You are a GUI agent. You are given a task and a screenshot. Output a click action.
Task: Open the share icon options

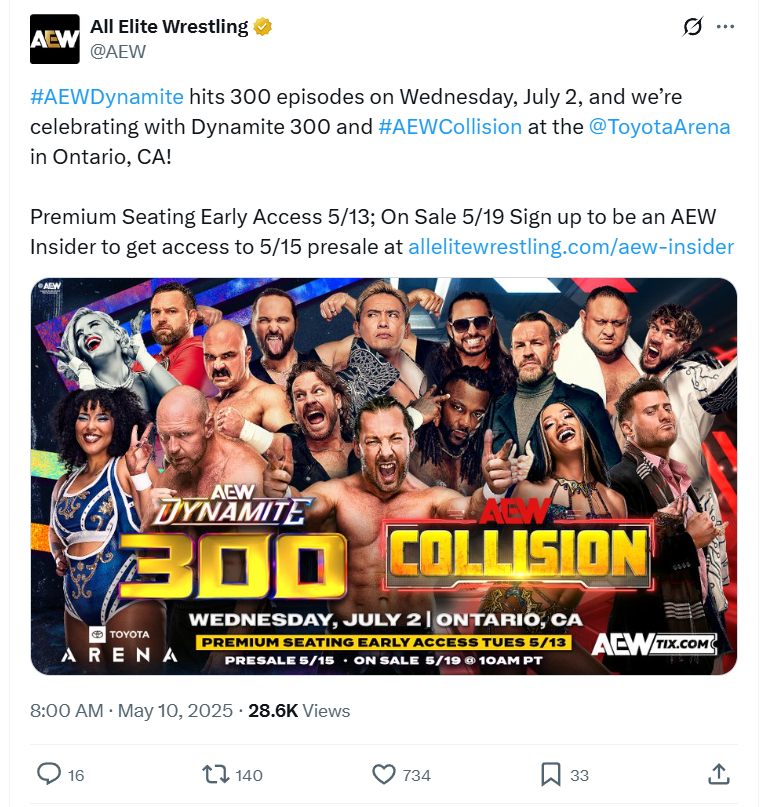click(718, 774)
